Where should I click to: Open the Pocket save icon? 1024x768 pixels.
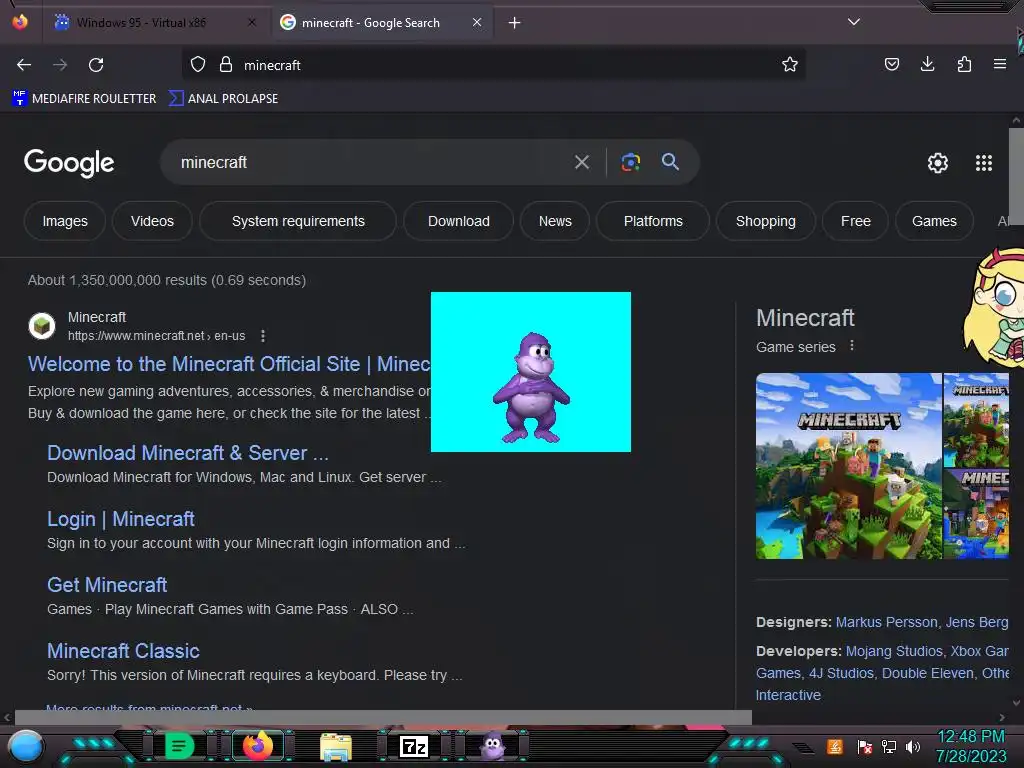pyautogui.click(x=891, y=64)
